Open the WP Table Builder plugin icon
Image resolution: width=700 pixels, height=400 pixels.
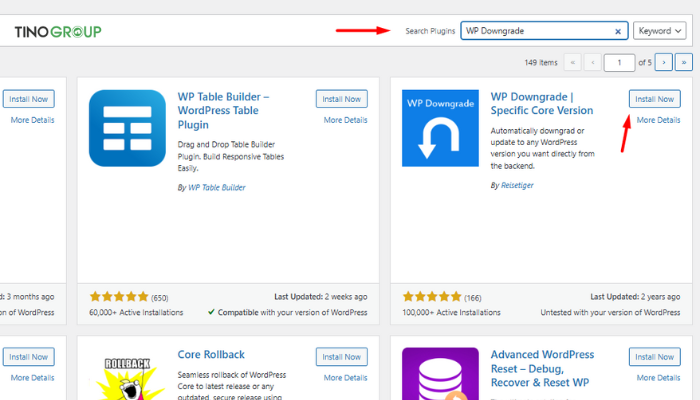tap(127, 128)
